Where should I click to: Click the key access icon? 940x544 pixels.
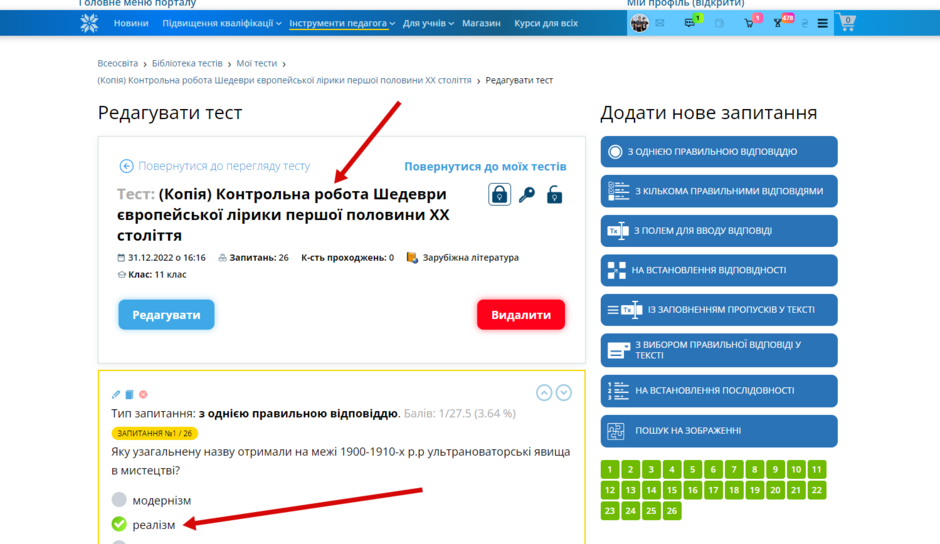(526, 194)
